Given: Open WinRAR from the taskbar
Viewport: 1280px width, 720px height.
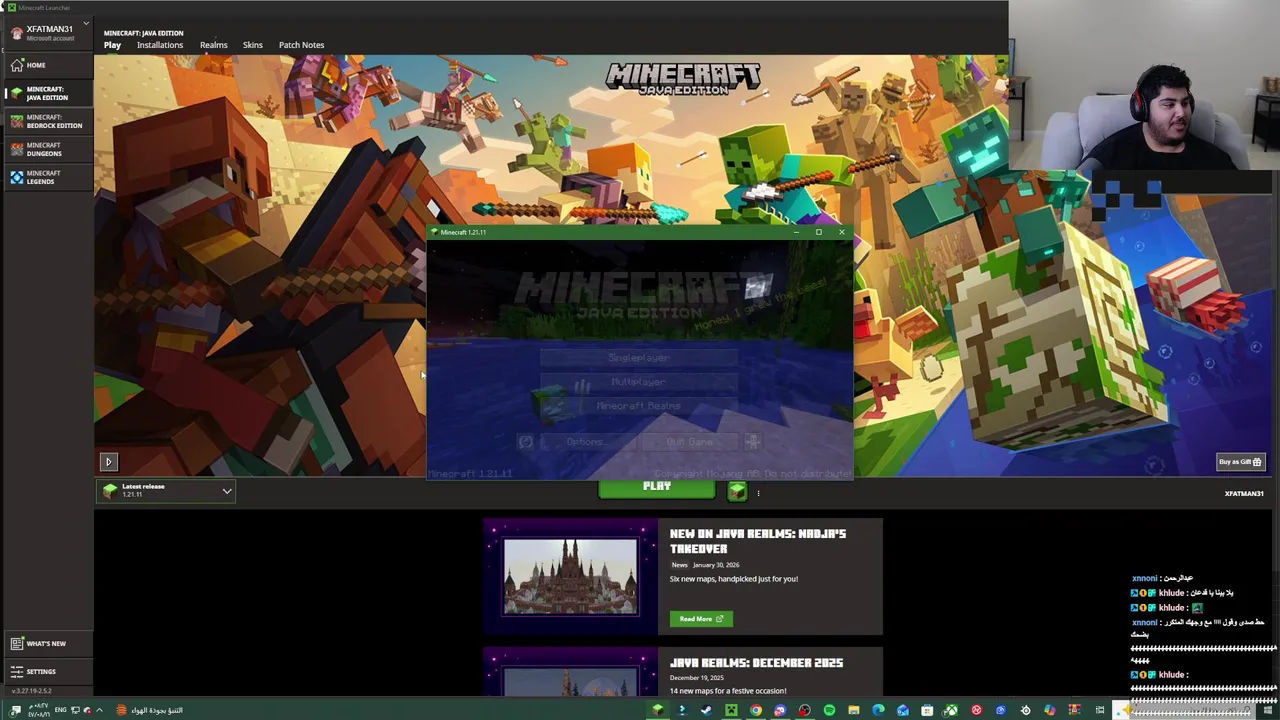Looking at the screenshot, I should 1075,710.
